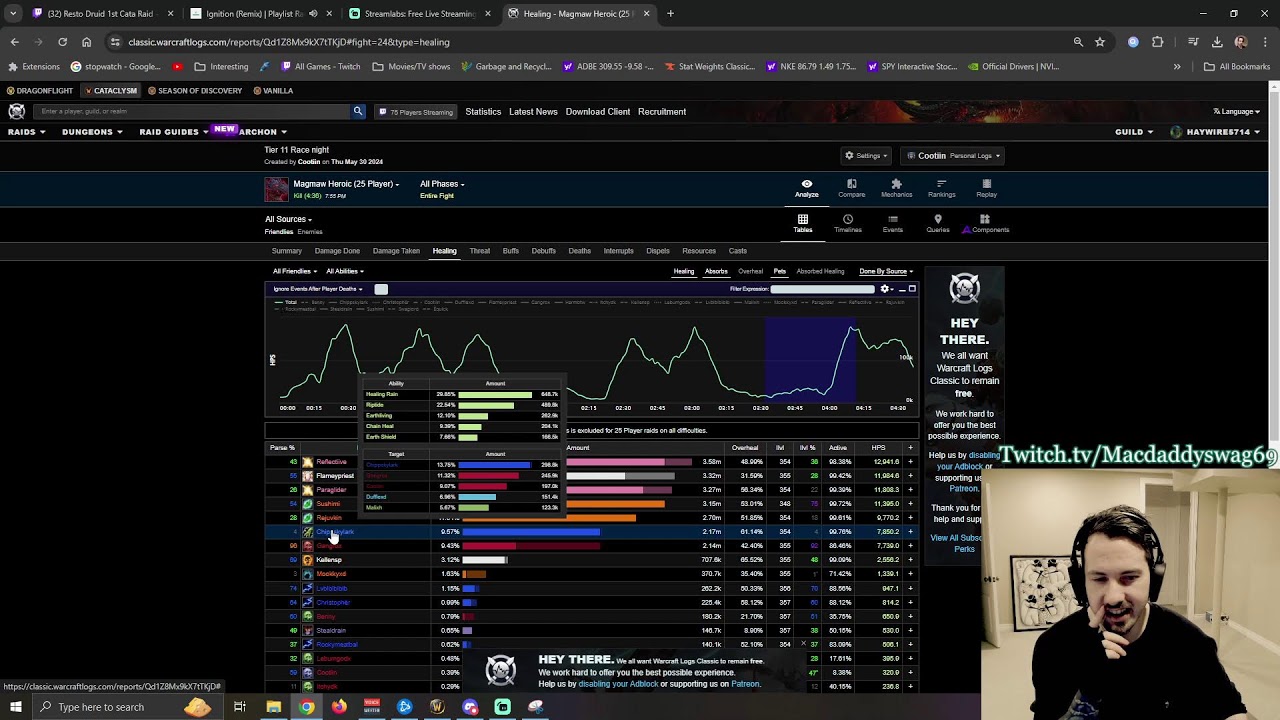Open the graph settings gear icon
This screenshot has height=720, width=1280.
click(884, 289)
